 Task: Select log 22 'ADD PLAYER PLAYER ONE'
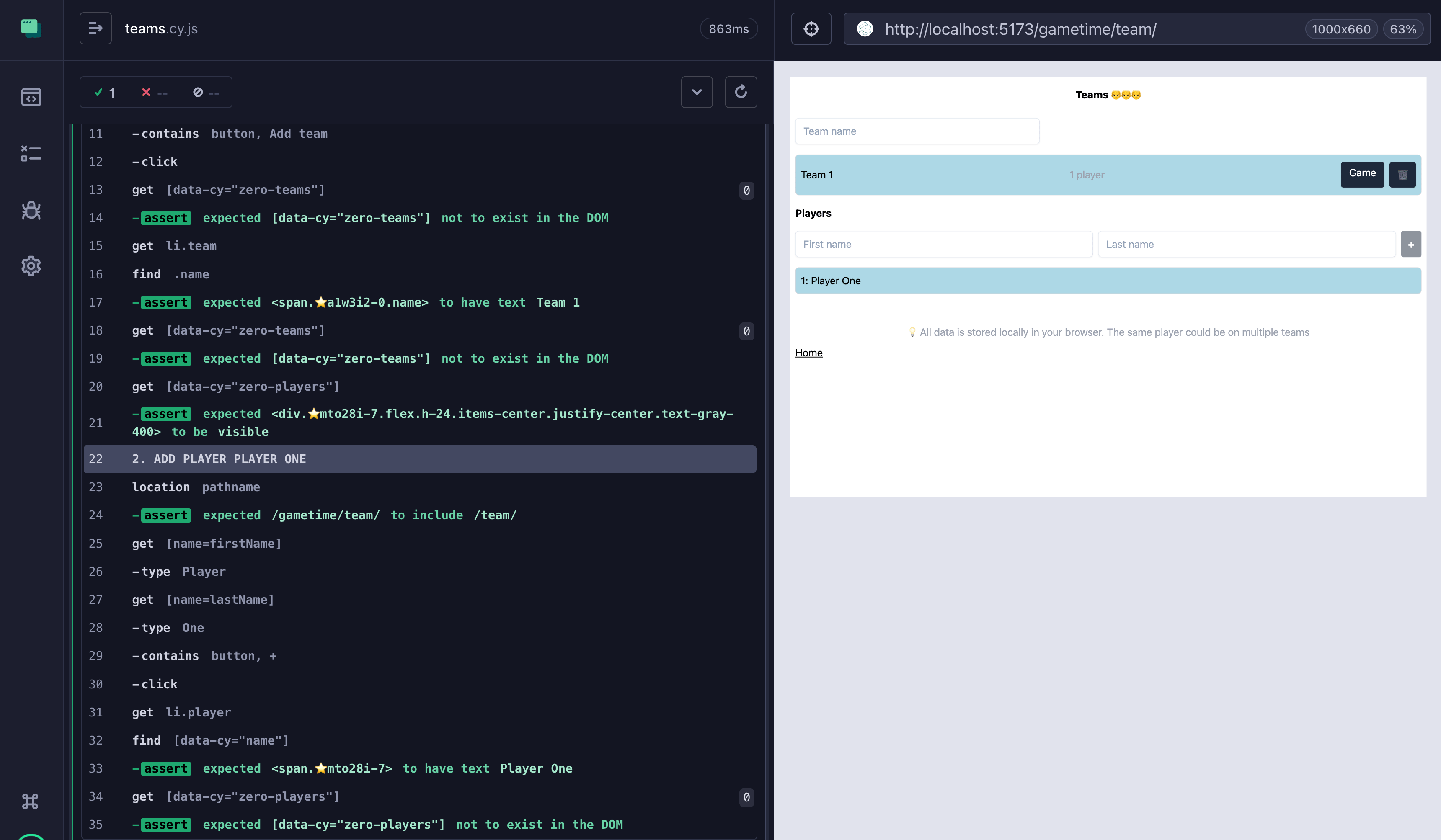[x=420, y=459]
